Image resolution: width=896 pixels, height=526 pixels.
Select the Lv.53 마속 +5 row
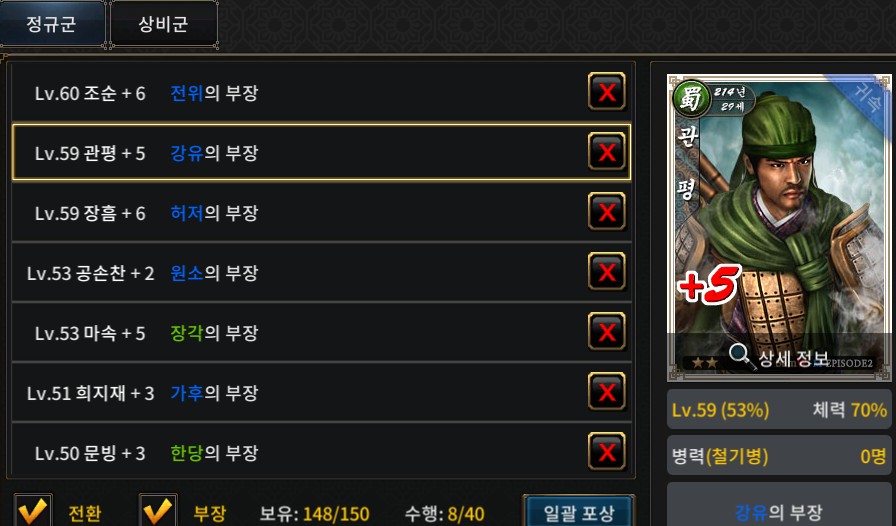(321, 332)
